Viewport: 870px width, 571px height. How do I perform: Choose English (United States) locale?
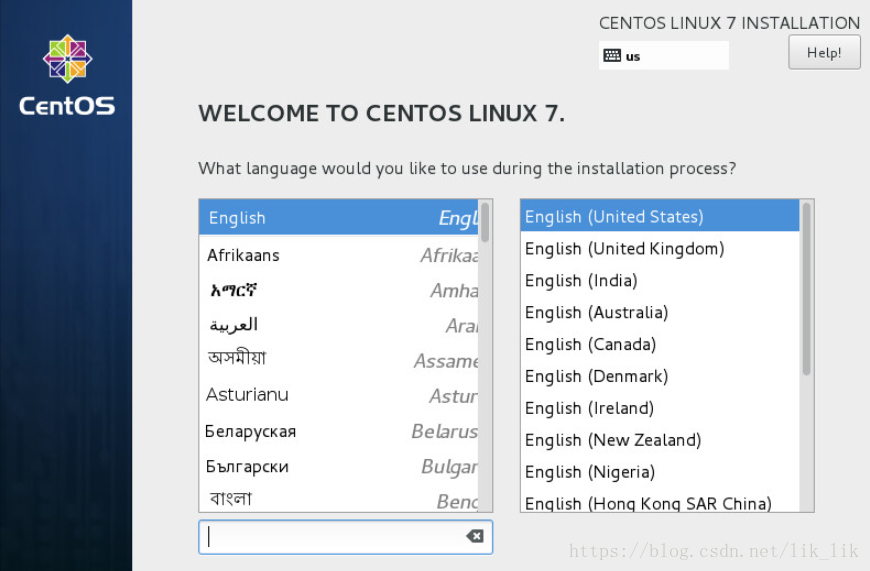[660, 216]
